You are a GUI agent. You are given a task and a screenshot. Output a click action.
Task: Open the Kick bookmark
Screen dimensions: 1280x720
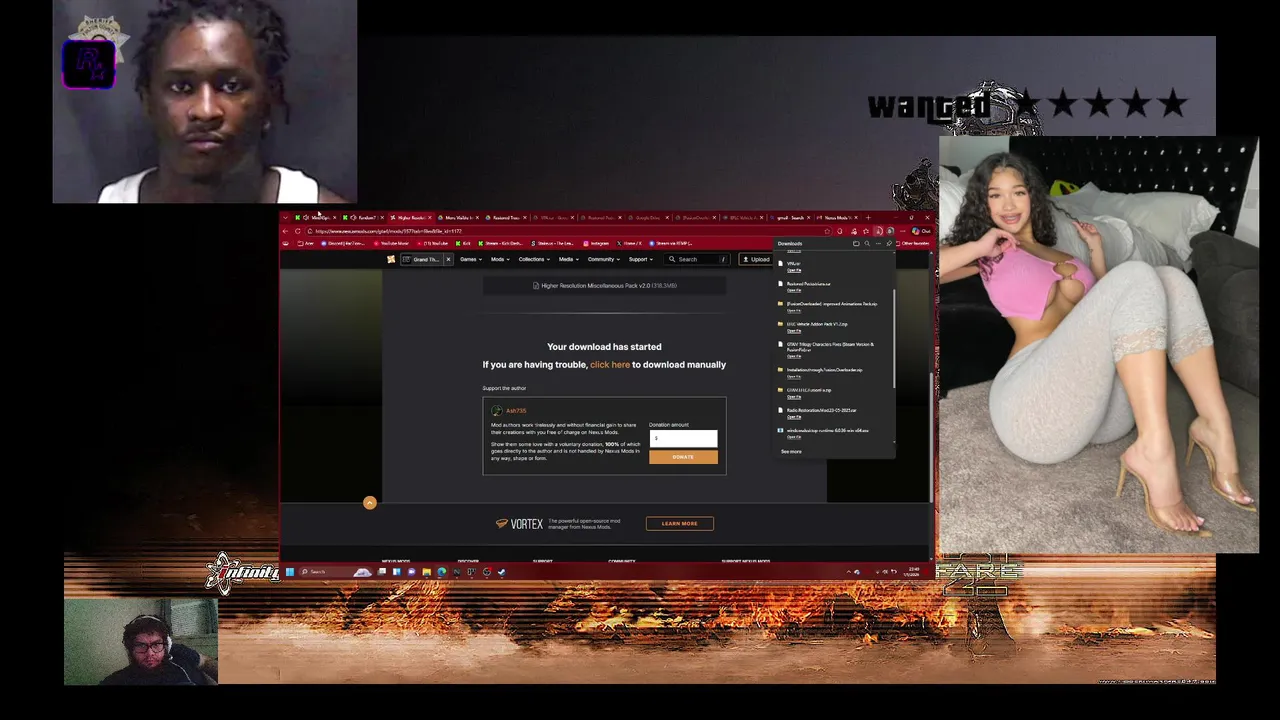click(463, 243)
